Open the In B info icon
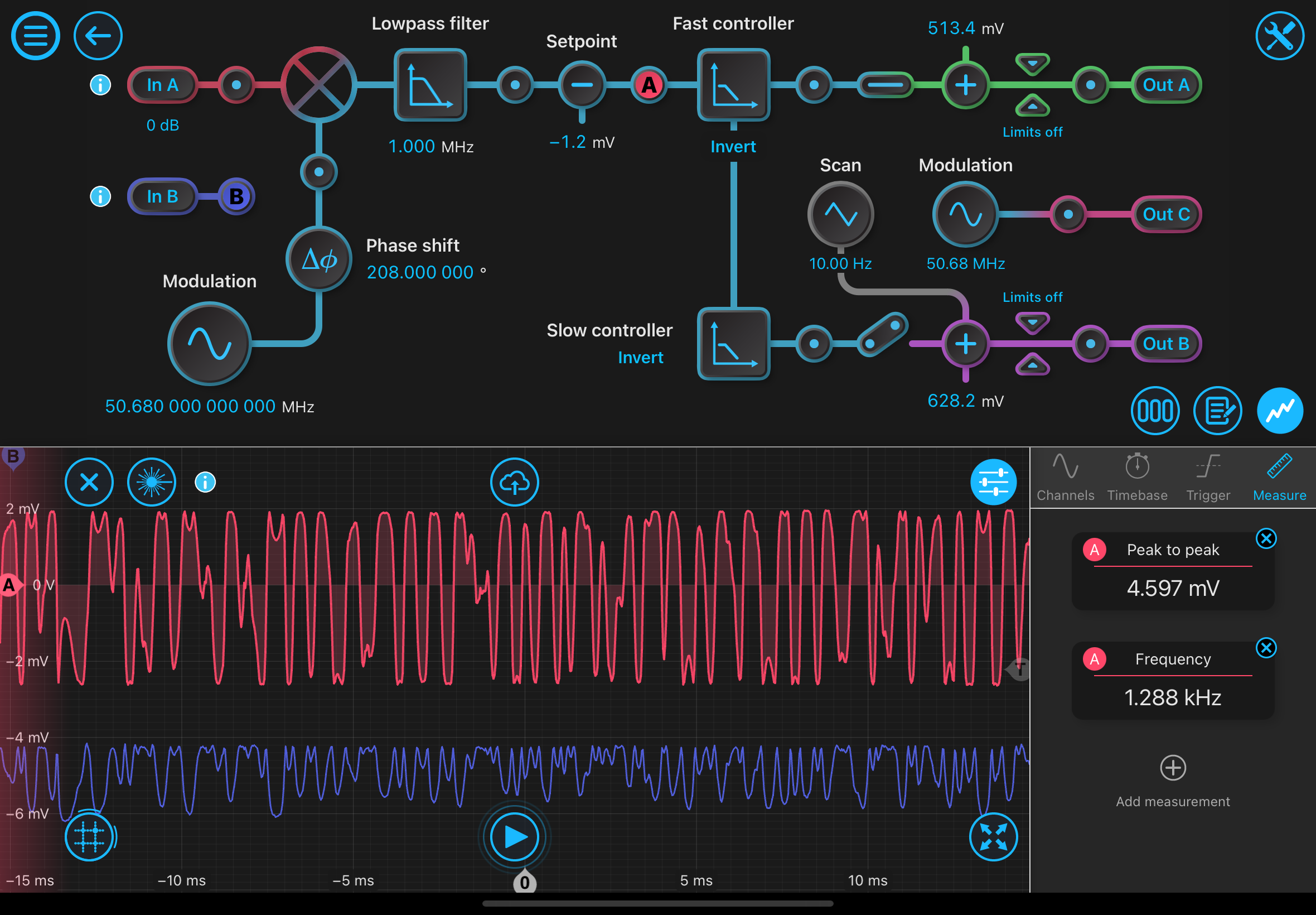 [100, 196]
